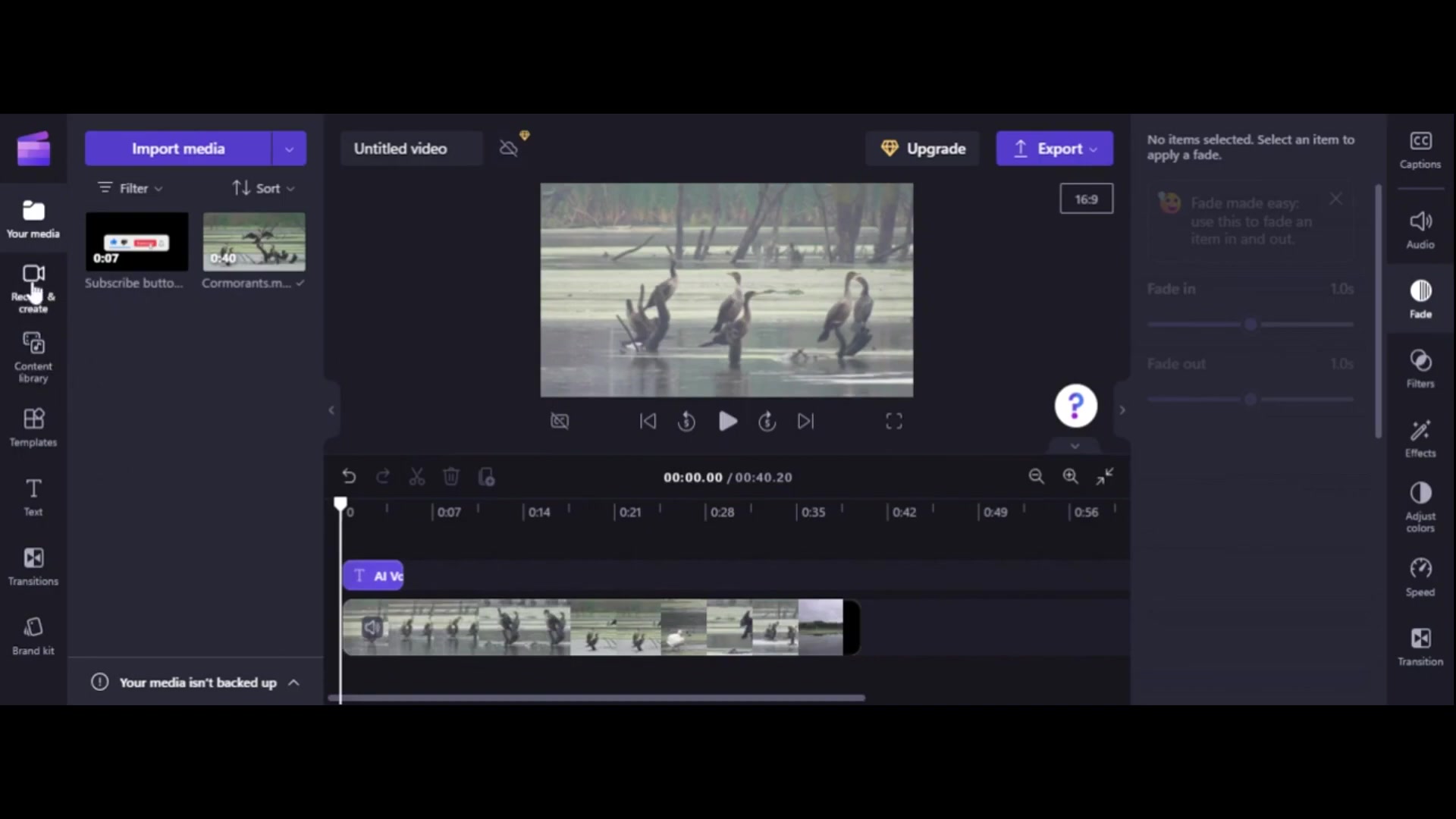Edit the Untitled video title field
Screen dimensions: 1456x819
point(411,149)
